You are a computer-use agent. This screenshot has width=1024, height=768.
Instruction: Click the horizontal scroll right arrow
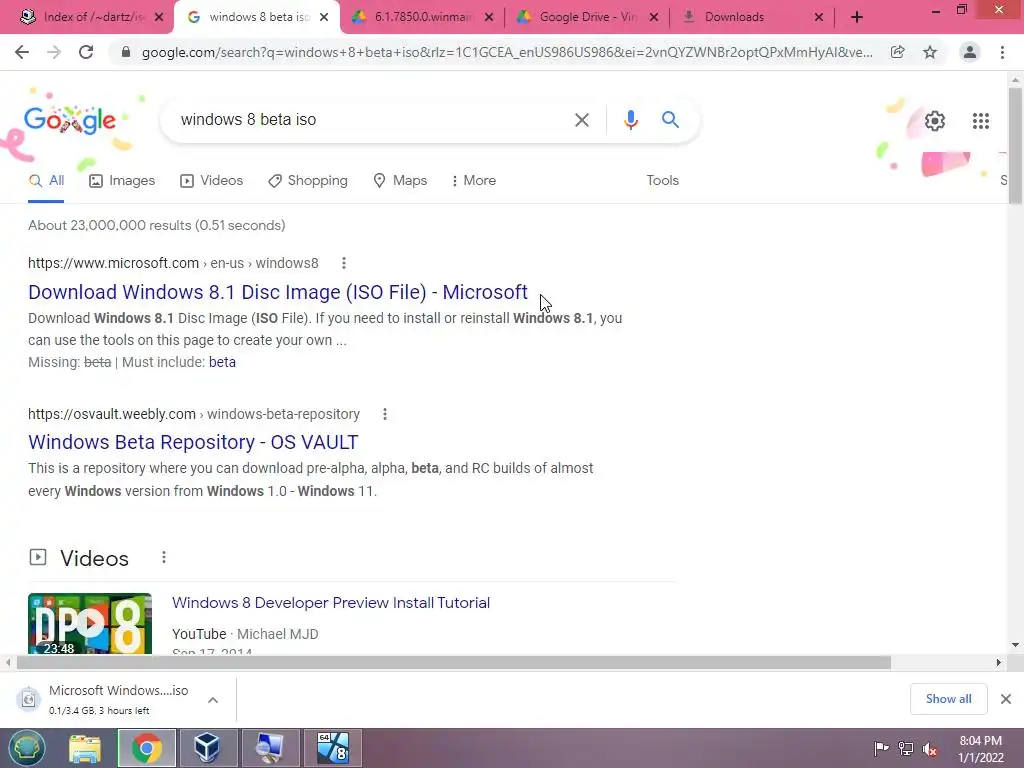tap(998, 662)
